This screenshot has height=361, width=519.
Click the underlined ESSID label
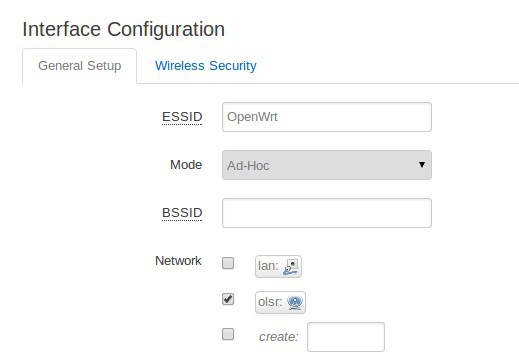click(182, 117)
